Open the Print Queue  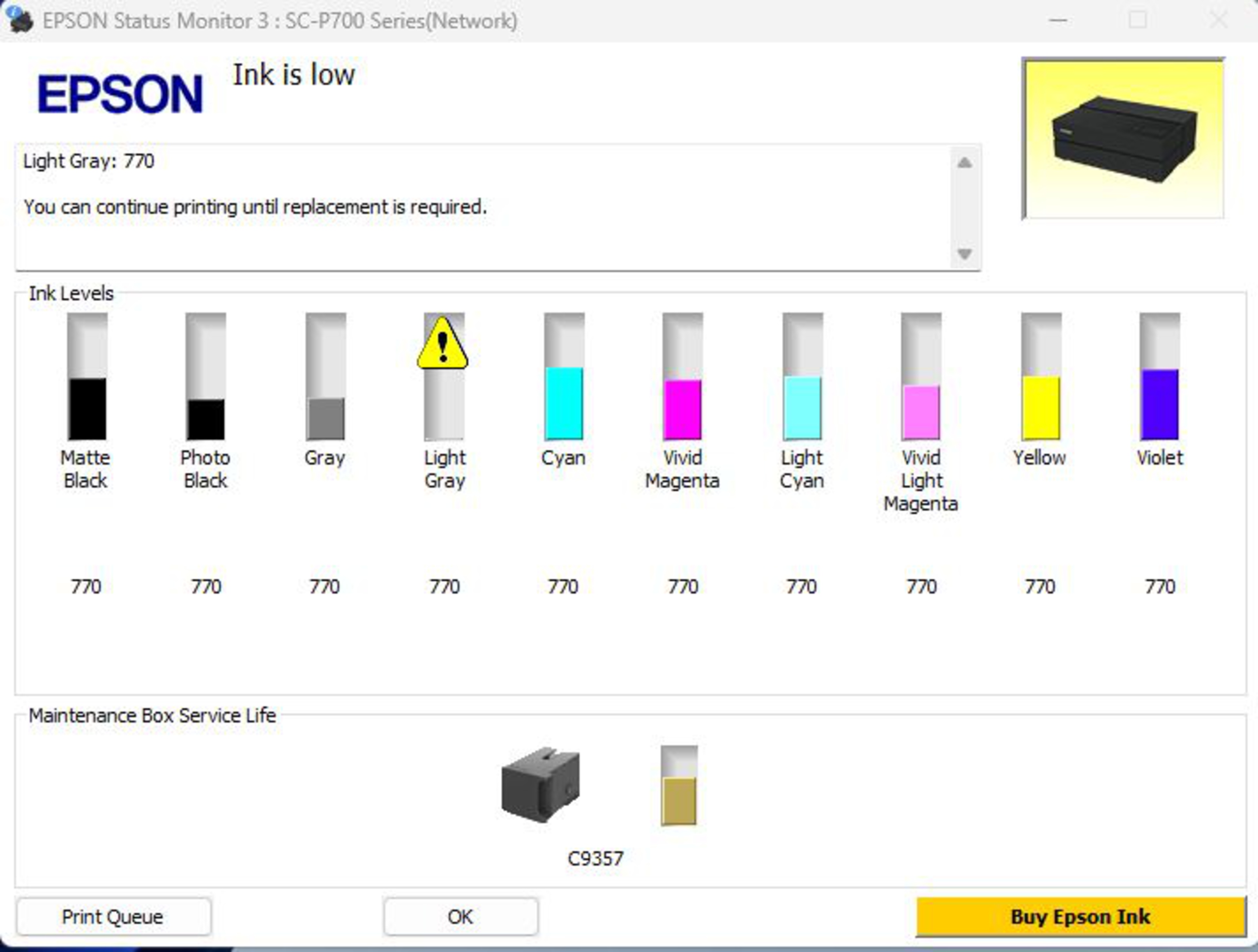click(113, 917)
